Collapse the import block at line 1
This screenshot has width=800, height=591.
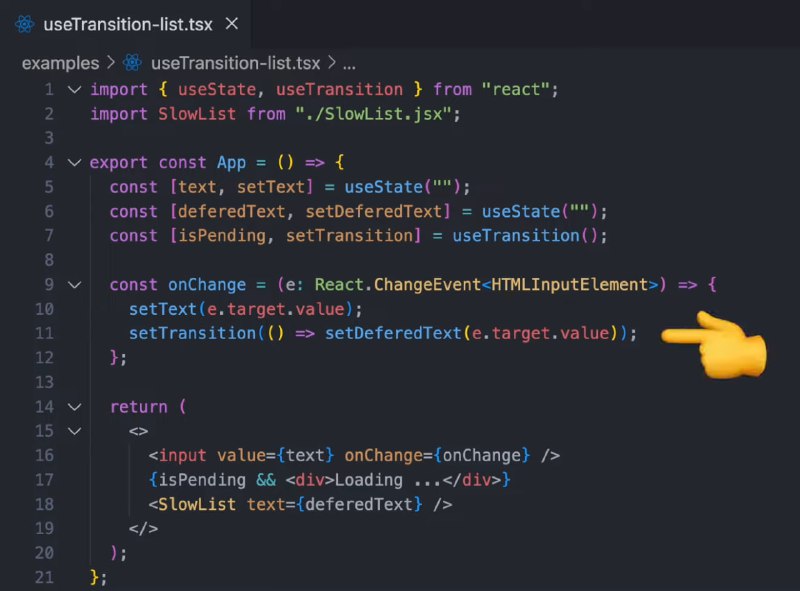[74, 90]
